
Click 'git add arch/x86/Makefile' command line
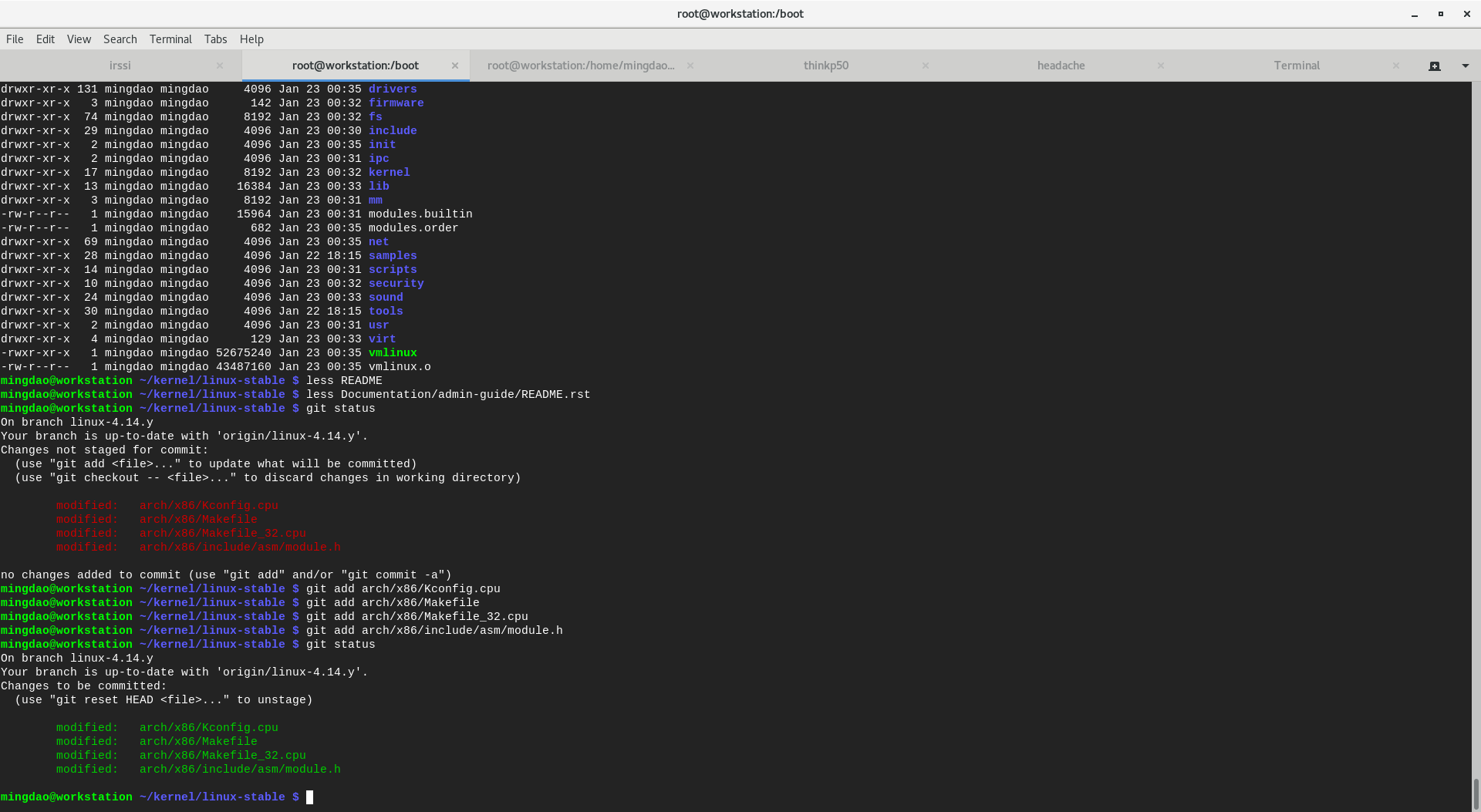(393, 603)
